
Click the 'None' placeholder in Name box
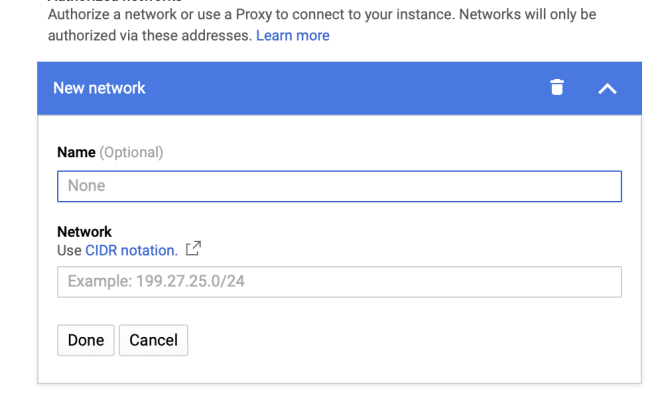(x=86, y=186)
